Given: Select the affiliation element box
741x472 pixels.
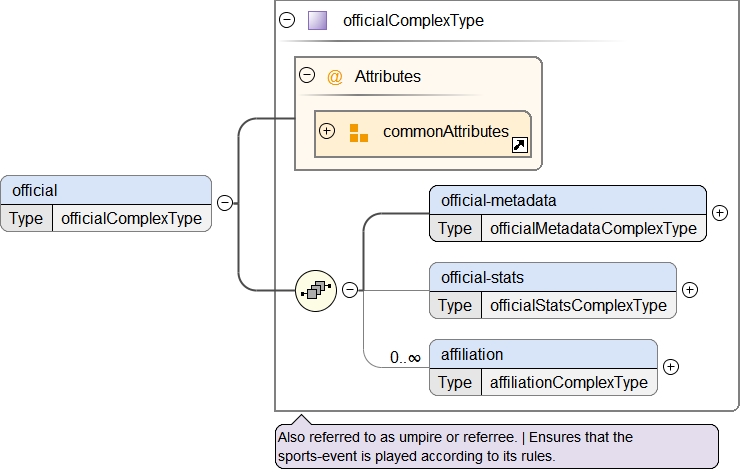Looking at the screenshot, I should [543, 354].
